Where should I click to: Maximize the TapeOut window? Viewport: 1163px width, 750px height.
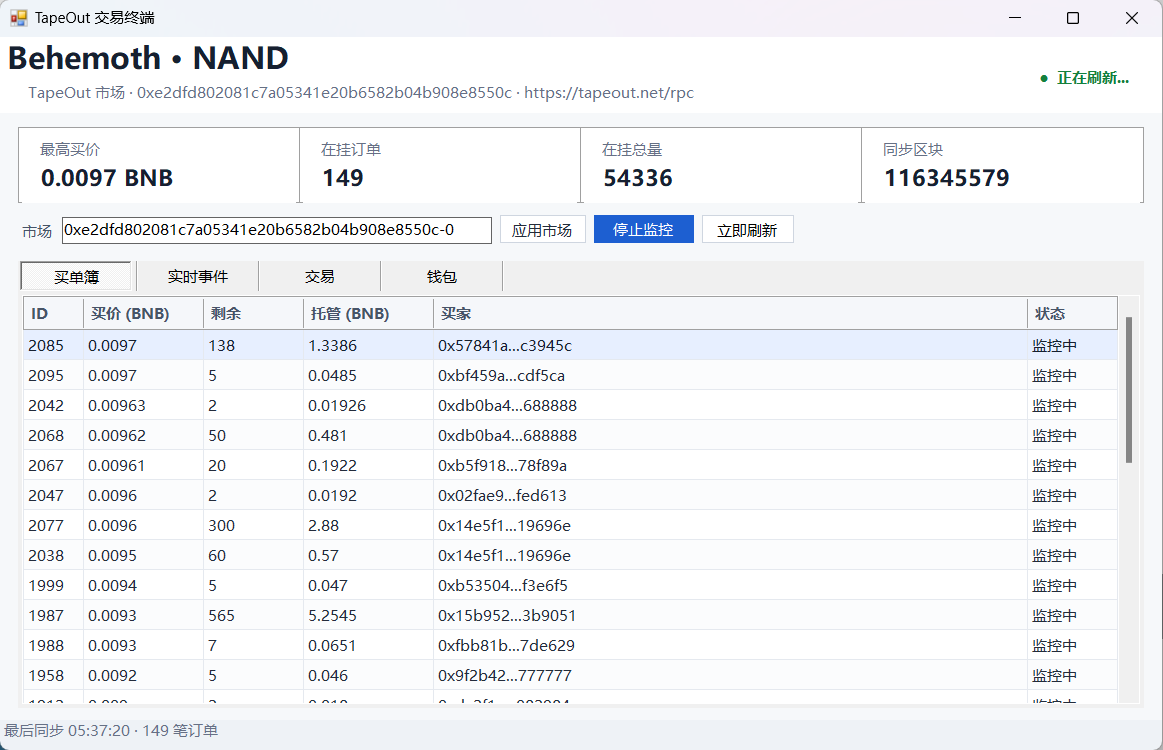tap(1073, 18)
